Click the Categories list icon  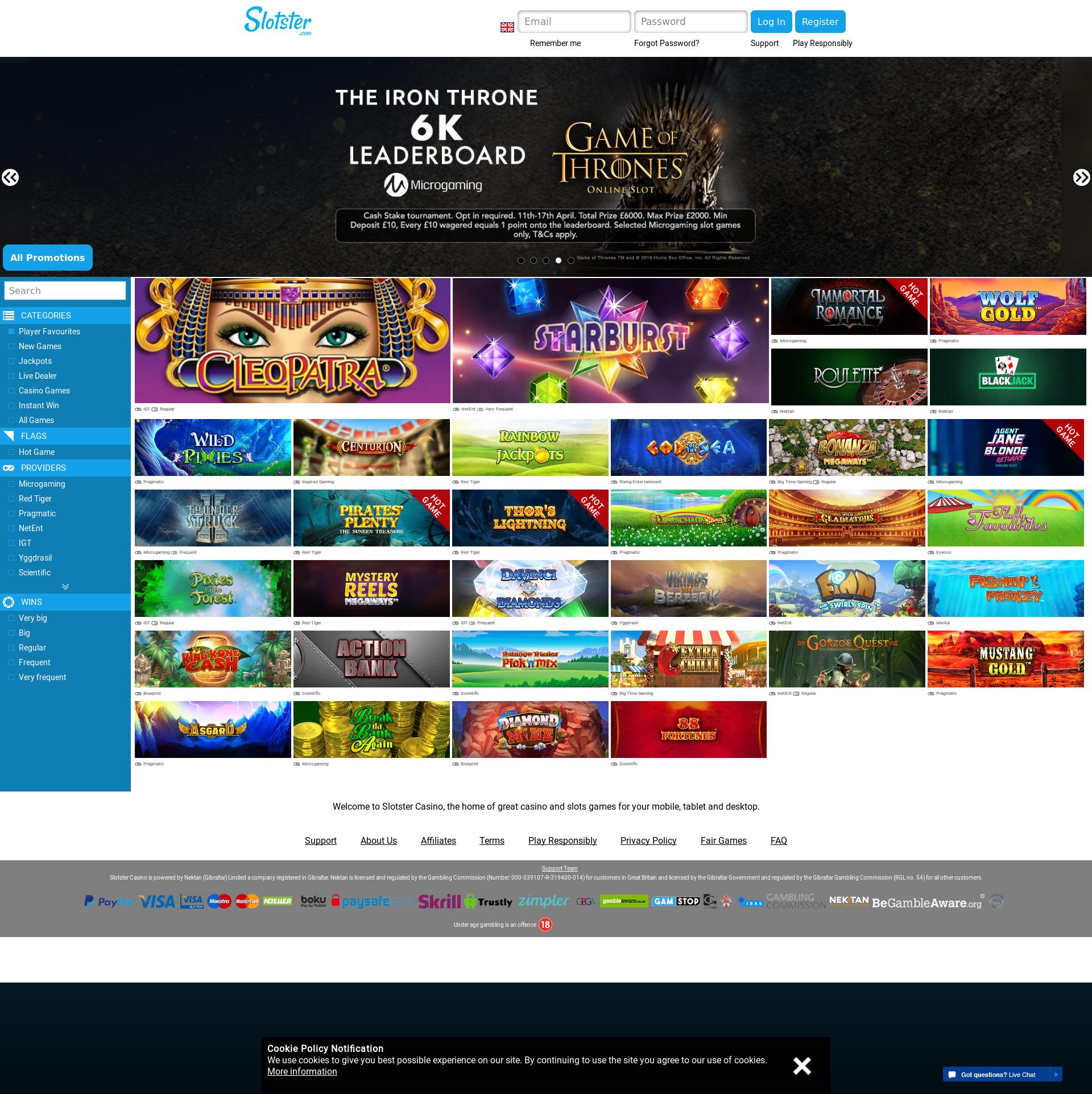[9, 316]
